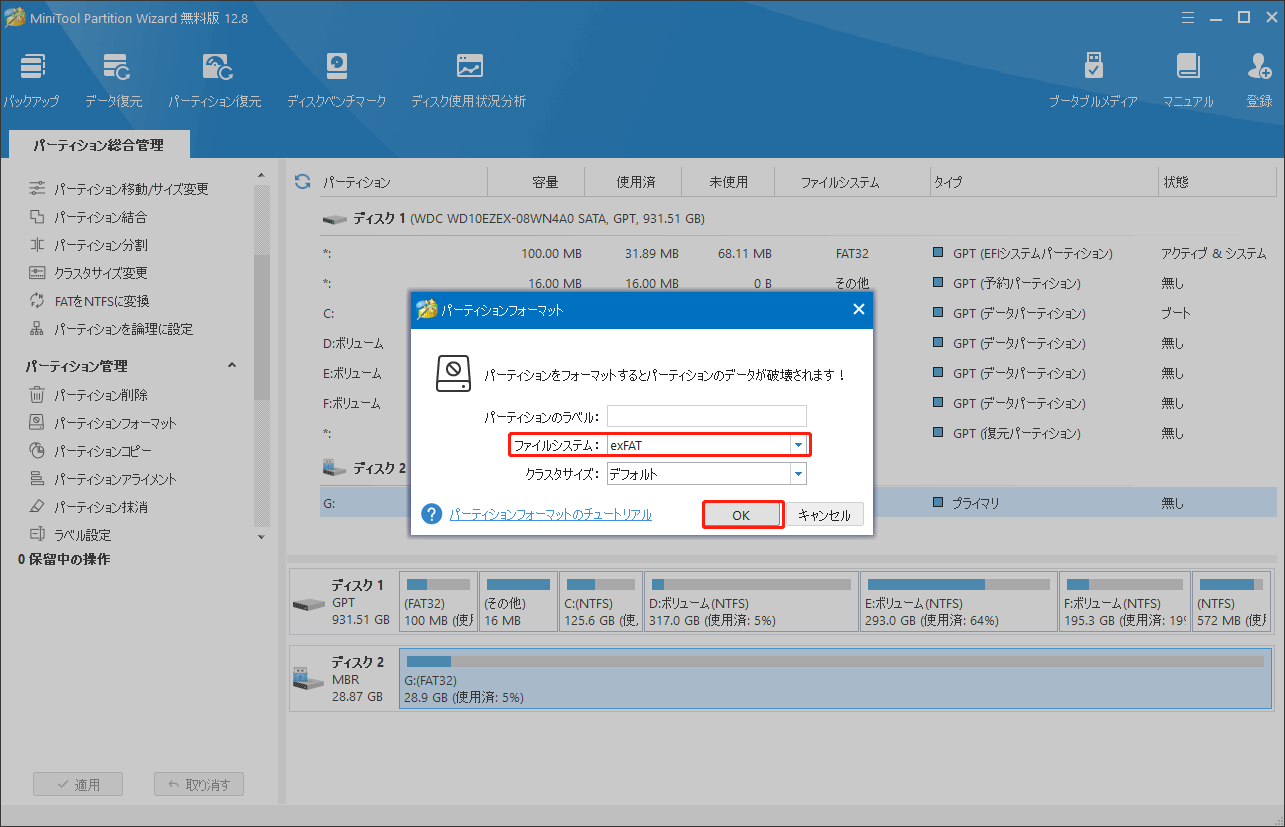Open パーティション復元 partition recovery
1285x827 pixels.
pyautogui.click(x=214, y=80)
